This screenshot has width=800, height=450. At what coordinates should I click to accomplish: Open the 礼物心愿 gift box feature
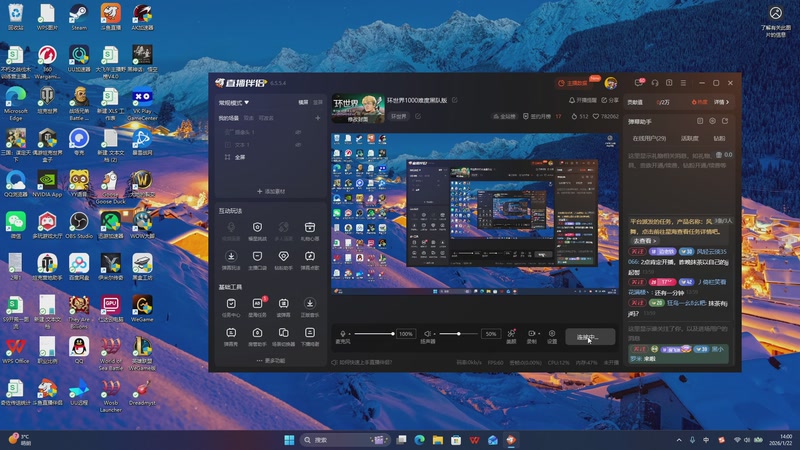(310, 231)
